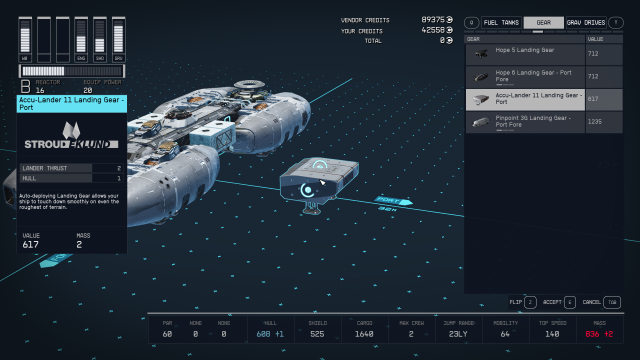Click the GRV grav drive power bar
640x360 pixels.
click(x=119, y=39)
